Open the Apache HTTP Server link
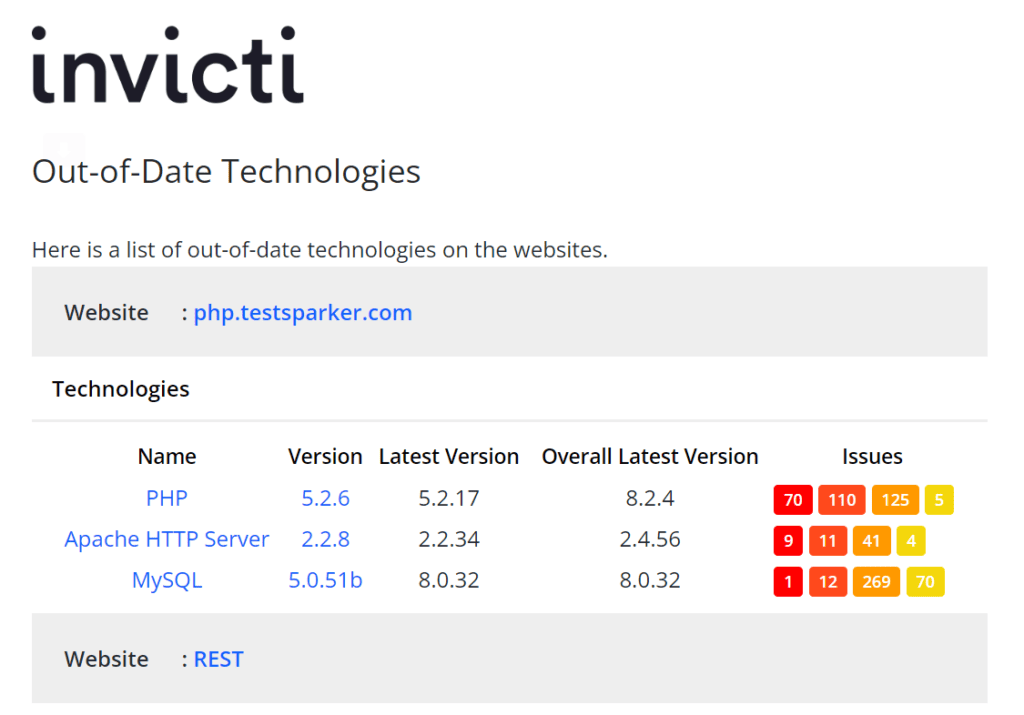Screen dimensions: 1024x715 (167, 539)
